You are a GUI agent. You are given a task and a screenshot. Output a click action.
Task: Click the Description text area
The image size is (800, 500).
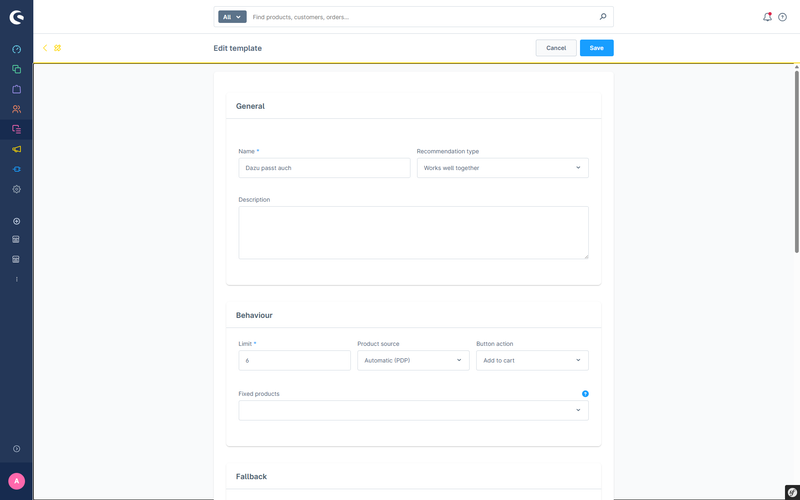(413, 232)
